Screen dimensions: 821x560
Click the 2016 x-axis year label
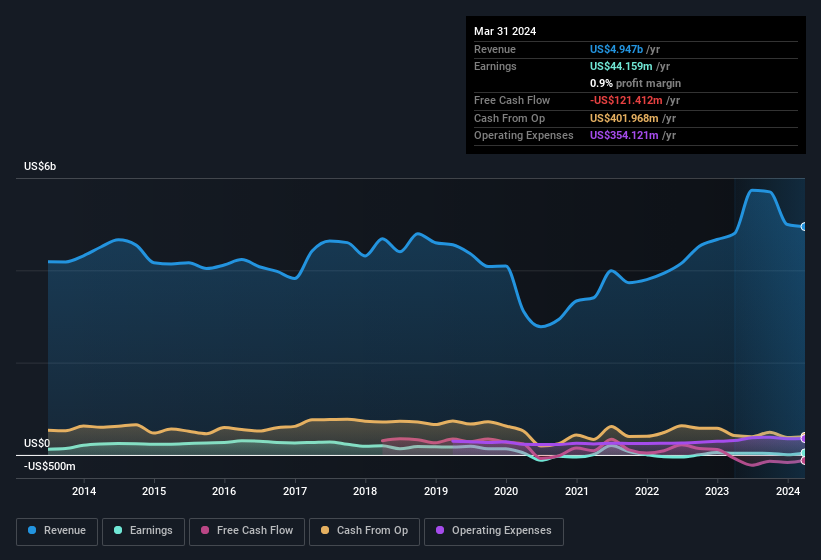click(x=224, y=491)
